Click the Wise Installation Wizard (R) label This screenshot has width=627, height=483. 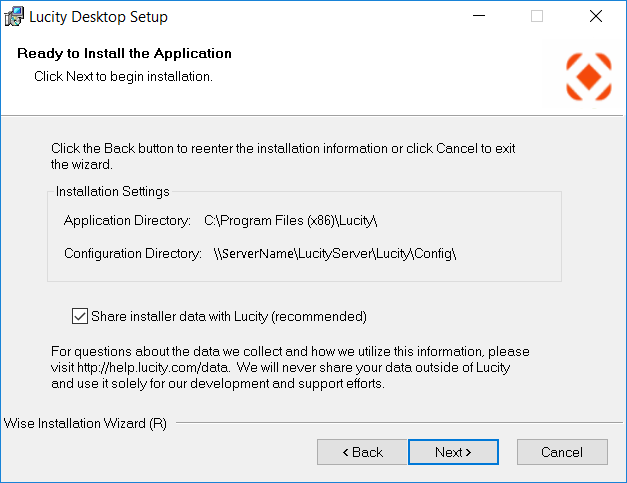pos(86,423)
